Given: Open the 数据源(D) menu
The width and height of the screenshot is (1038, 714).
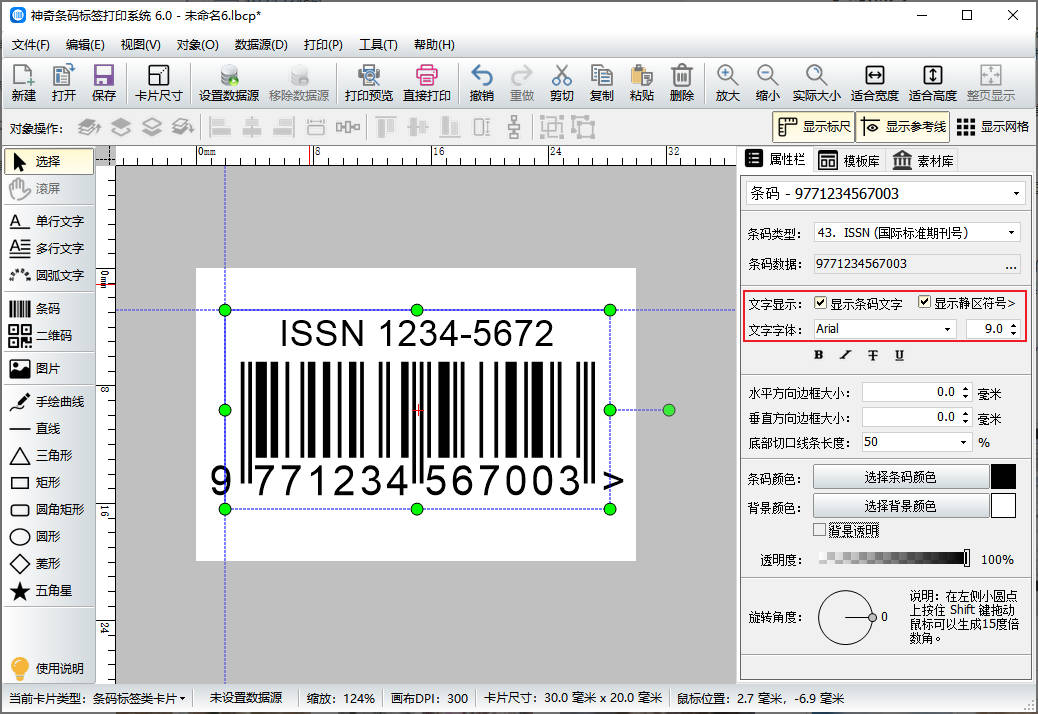Looking at the screenshot, I should click(261, 45).
